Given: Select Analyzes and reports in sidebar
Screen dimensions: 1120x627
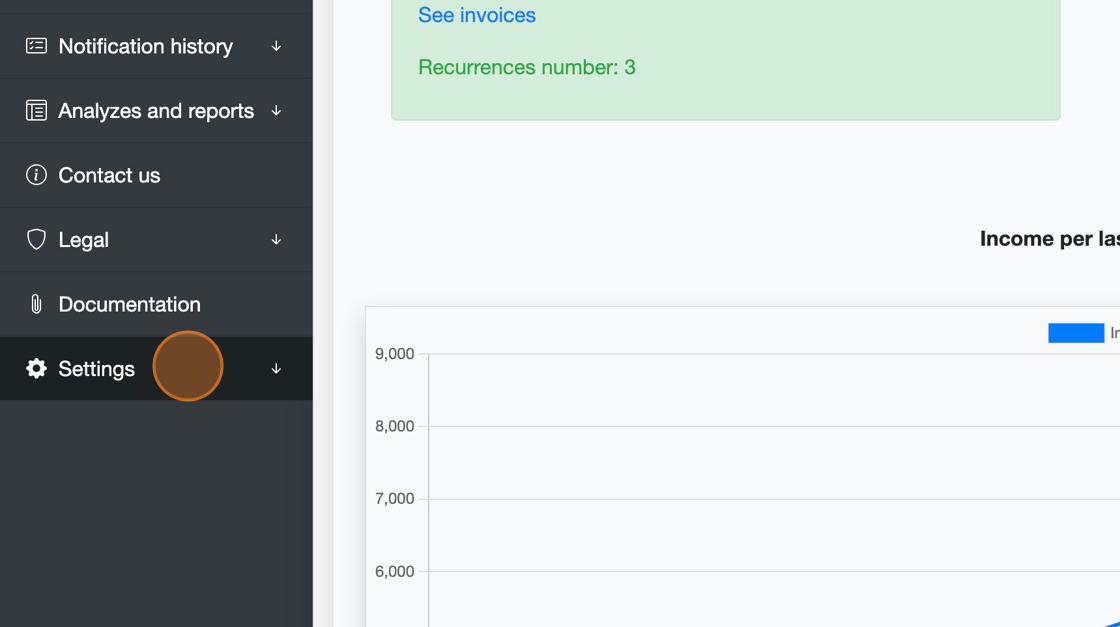Looking at the screenshot, I should coord(156,111).
